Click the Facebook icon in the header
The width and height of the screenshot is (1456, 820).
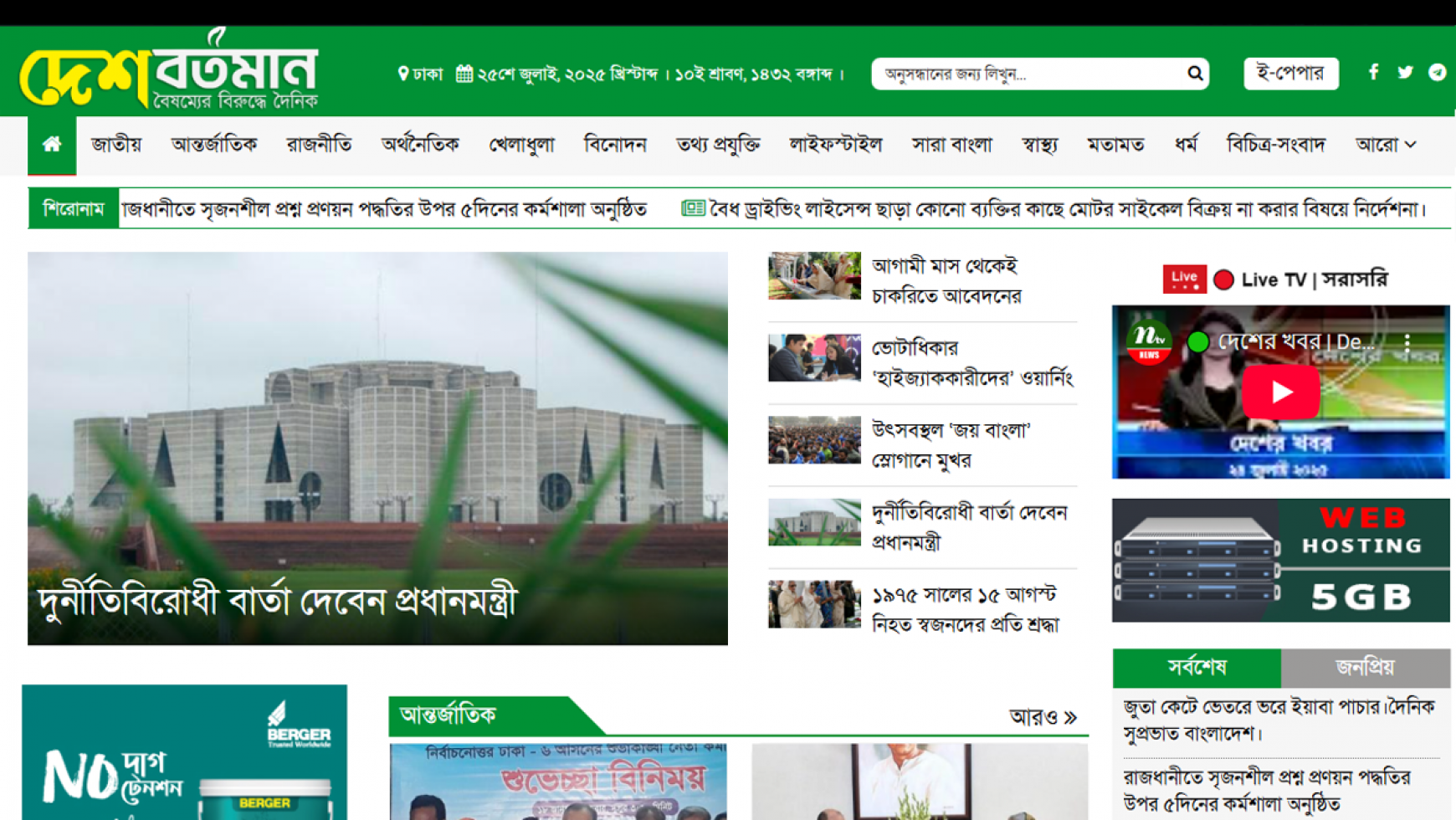click(x=1374, y=73)
